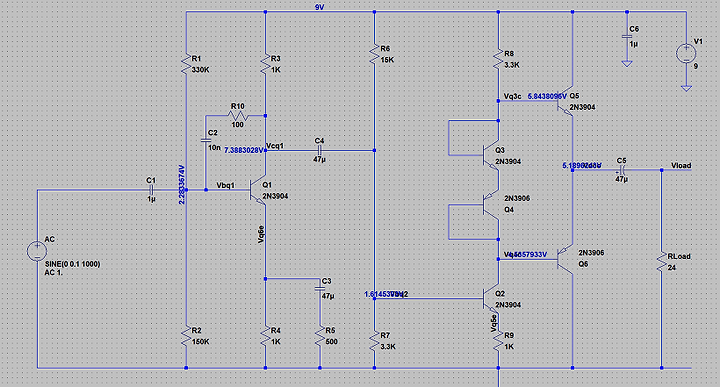Select transistor Q4 2N3906 symbol
Screen dimensions: 720x387
pyautogui.click(x=491, y=205)
